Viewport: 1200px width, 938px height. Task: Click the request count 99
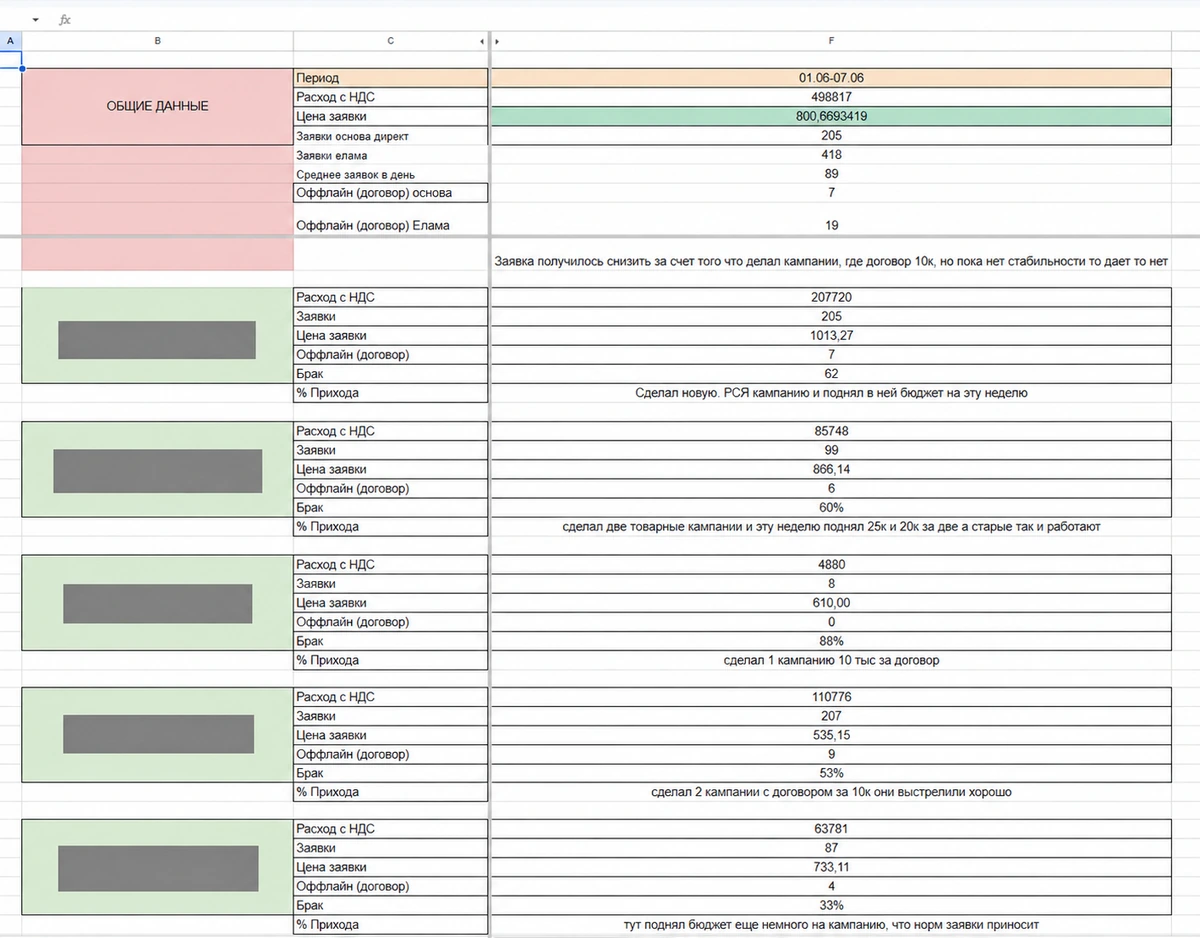click(831, 450)
